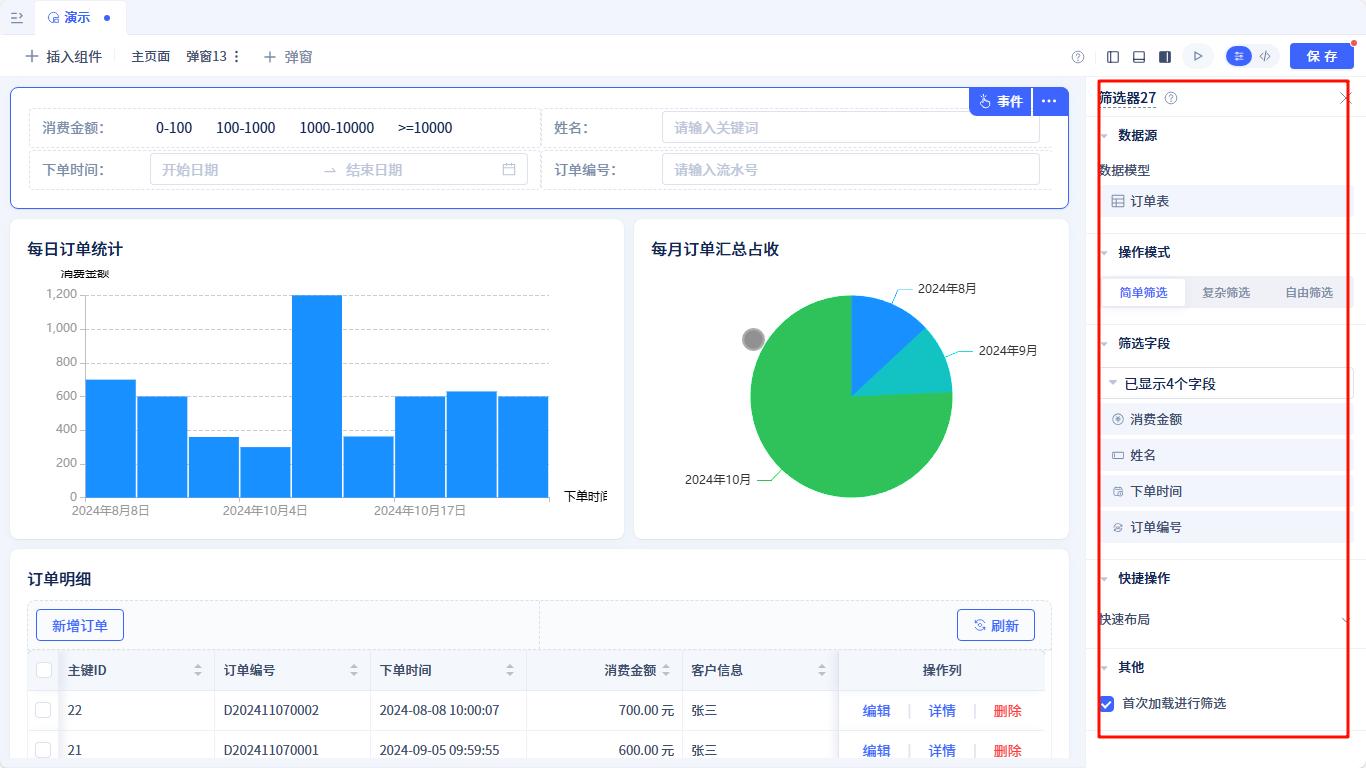Collapse the 已显示4个字段 section
Viewport: 1366px width, 768px height.
point(1112,383)
